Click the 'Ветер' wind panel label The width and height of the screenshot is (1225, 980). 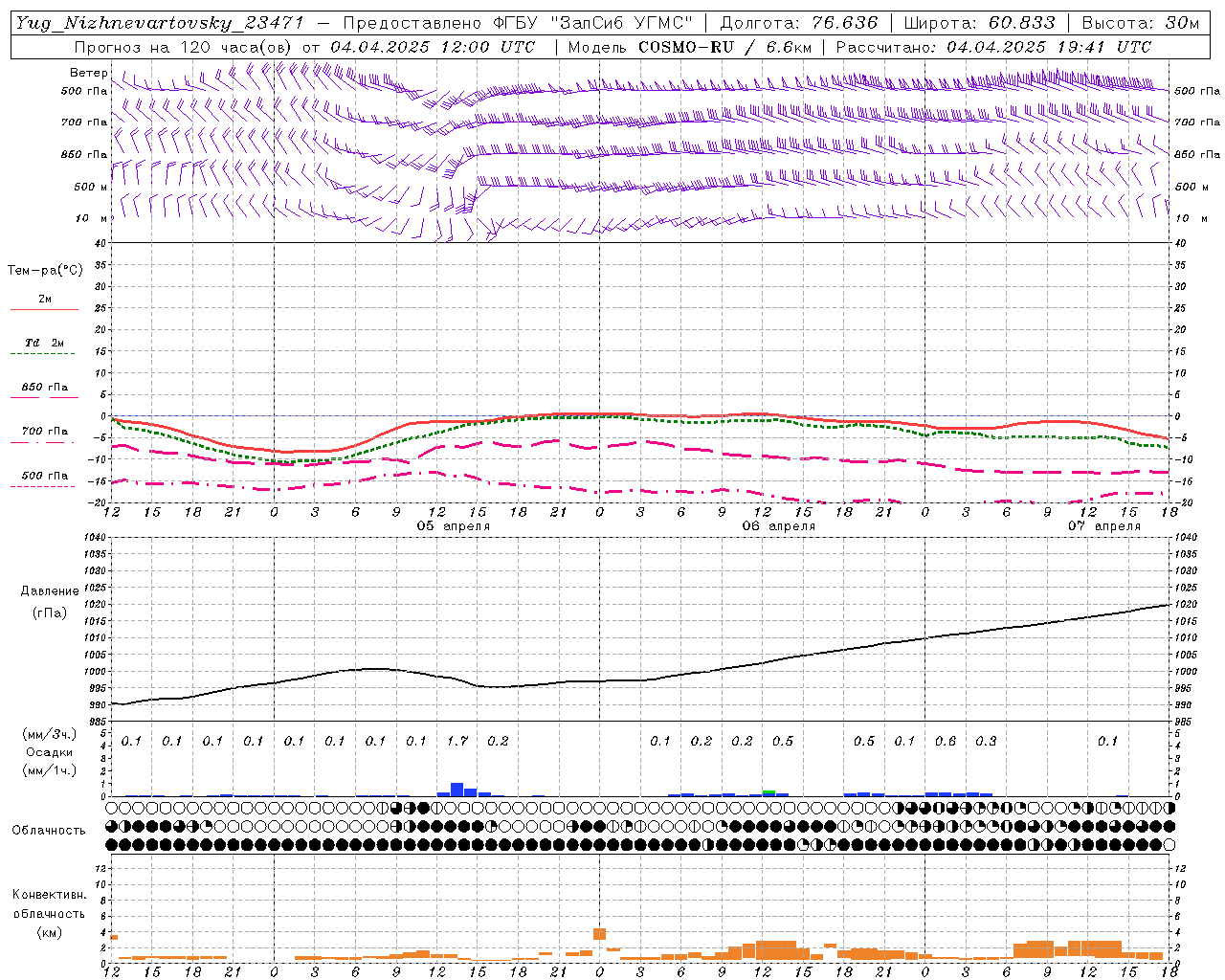(89, 73)
